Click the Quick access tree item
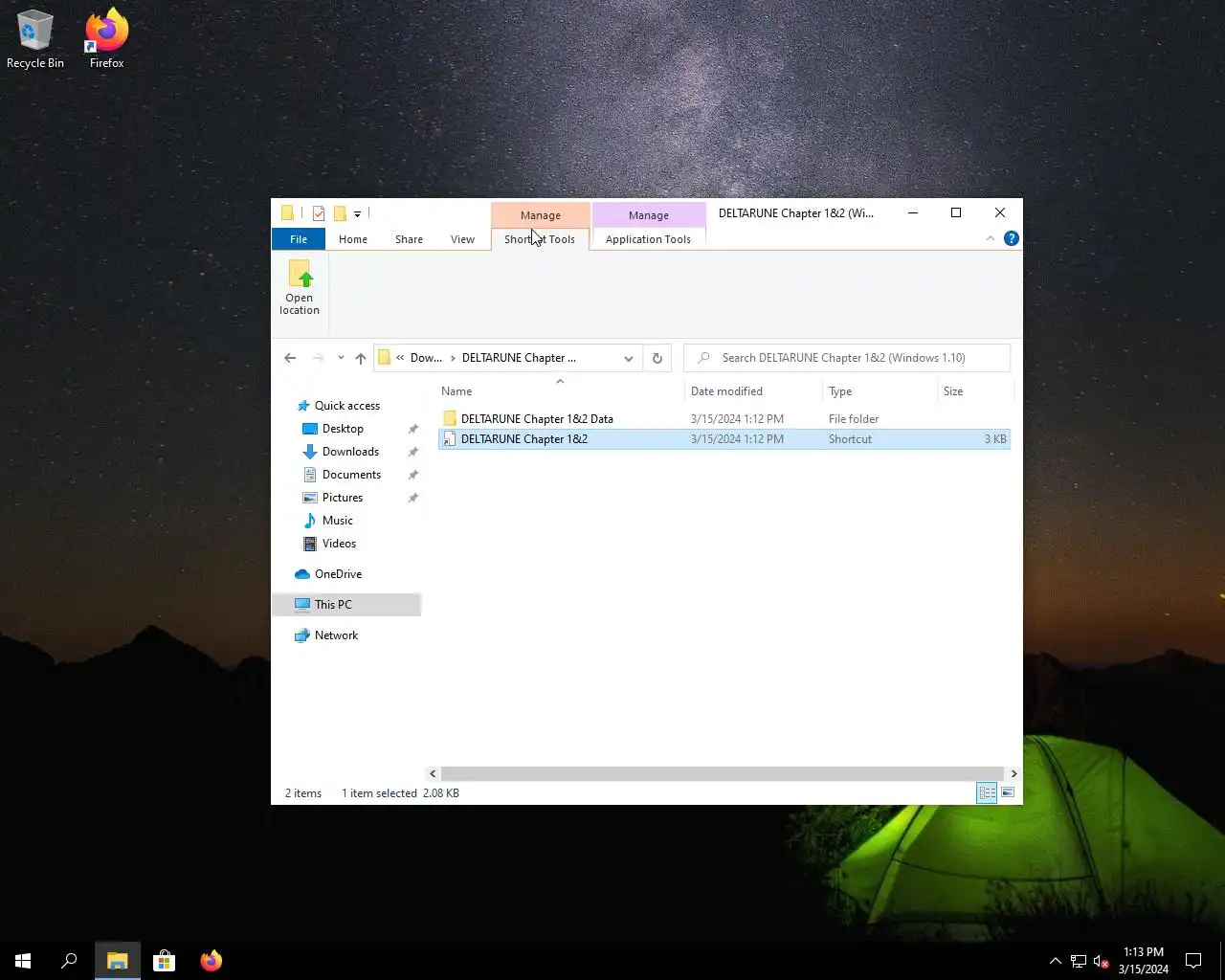Image resolution: width=1225 pixels, height=980 pixels. [346, 406]
